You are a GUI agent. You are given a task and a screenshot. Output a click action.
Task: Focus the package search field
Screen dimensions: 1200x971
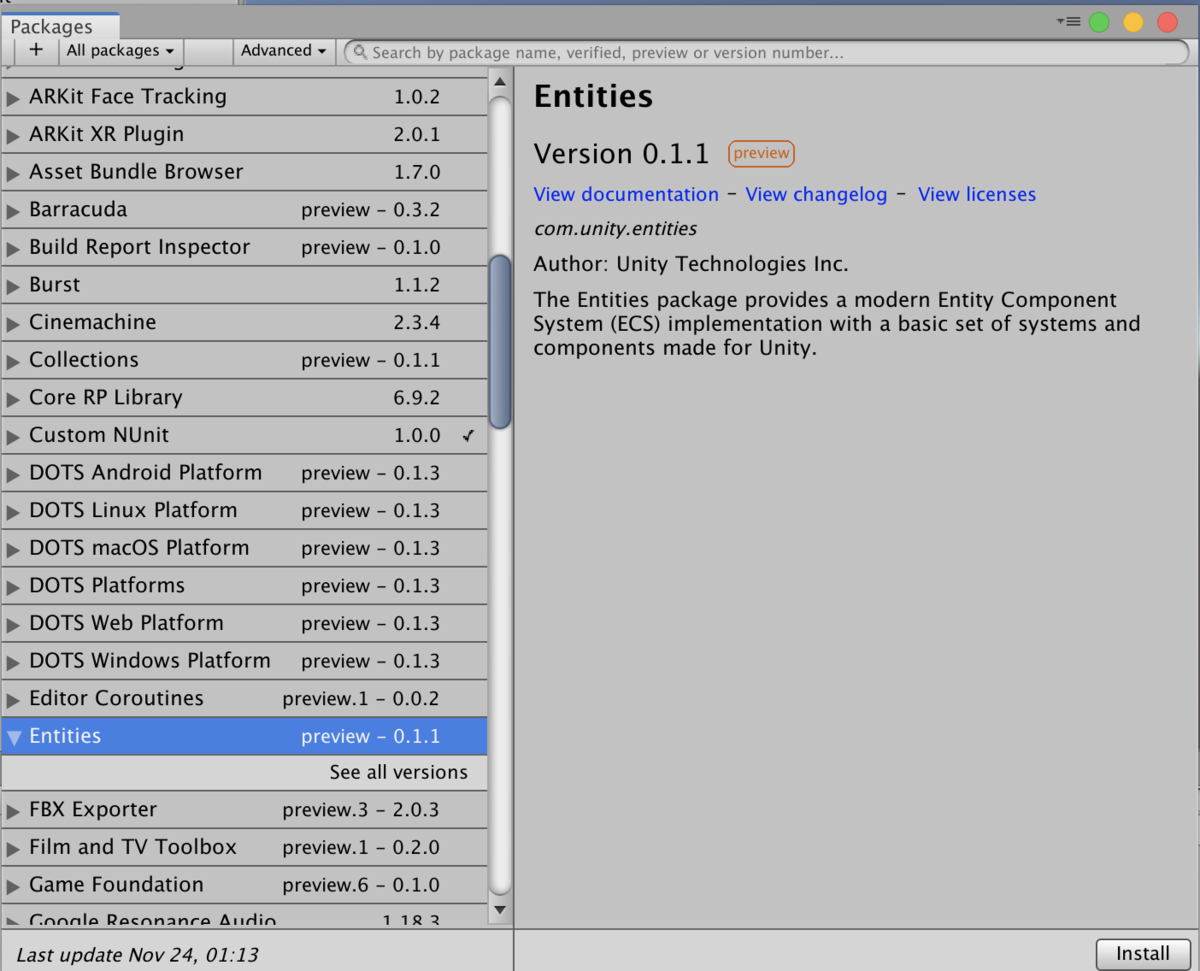(766, 52)
